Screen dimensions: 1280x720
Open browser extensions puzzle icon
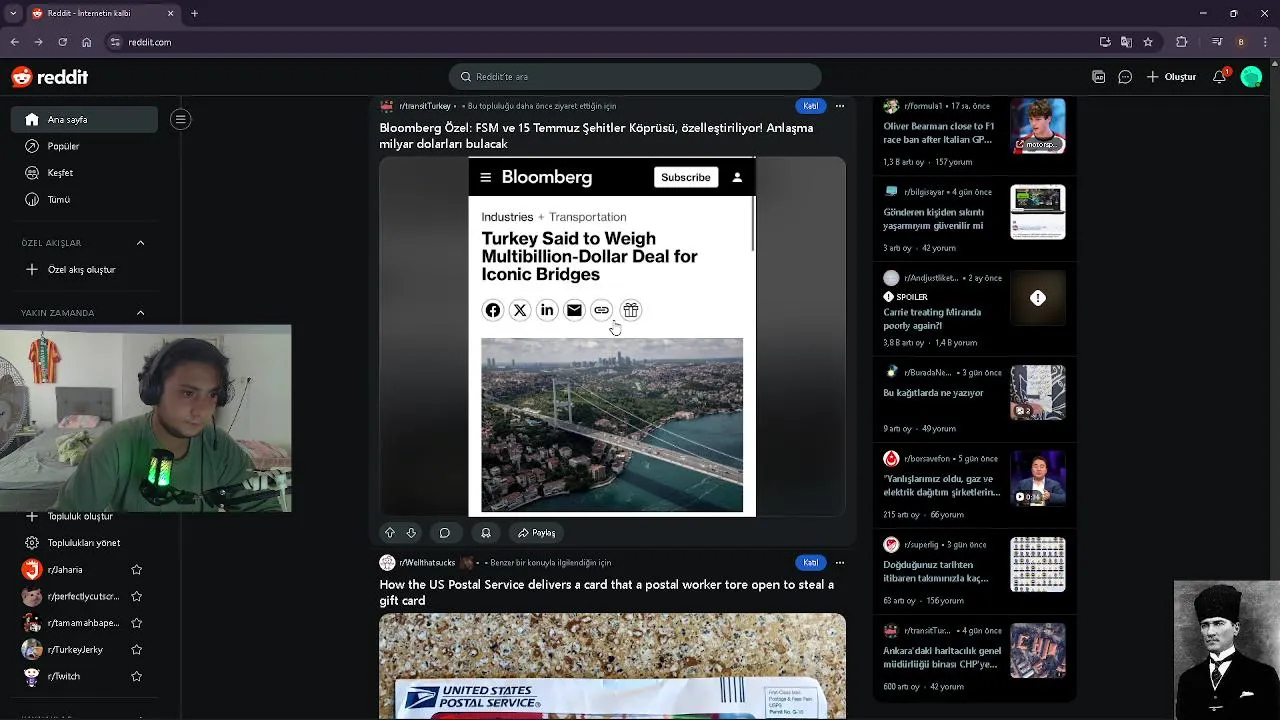tap(1182, 42)
